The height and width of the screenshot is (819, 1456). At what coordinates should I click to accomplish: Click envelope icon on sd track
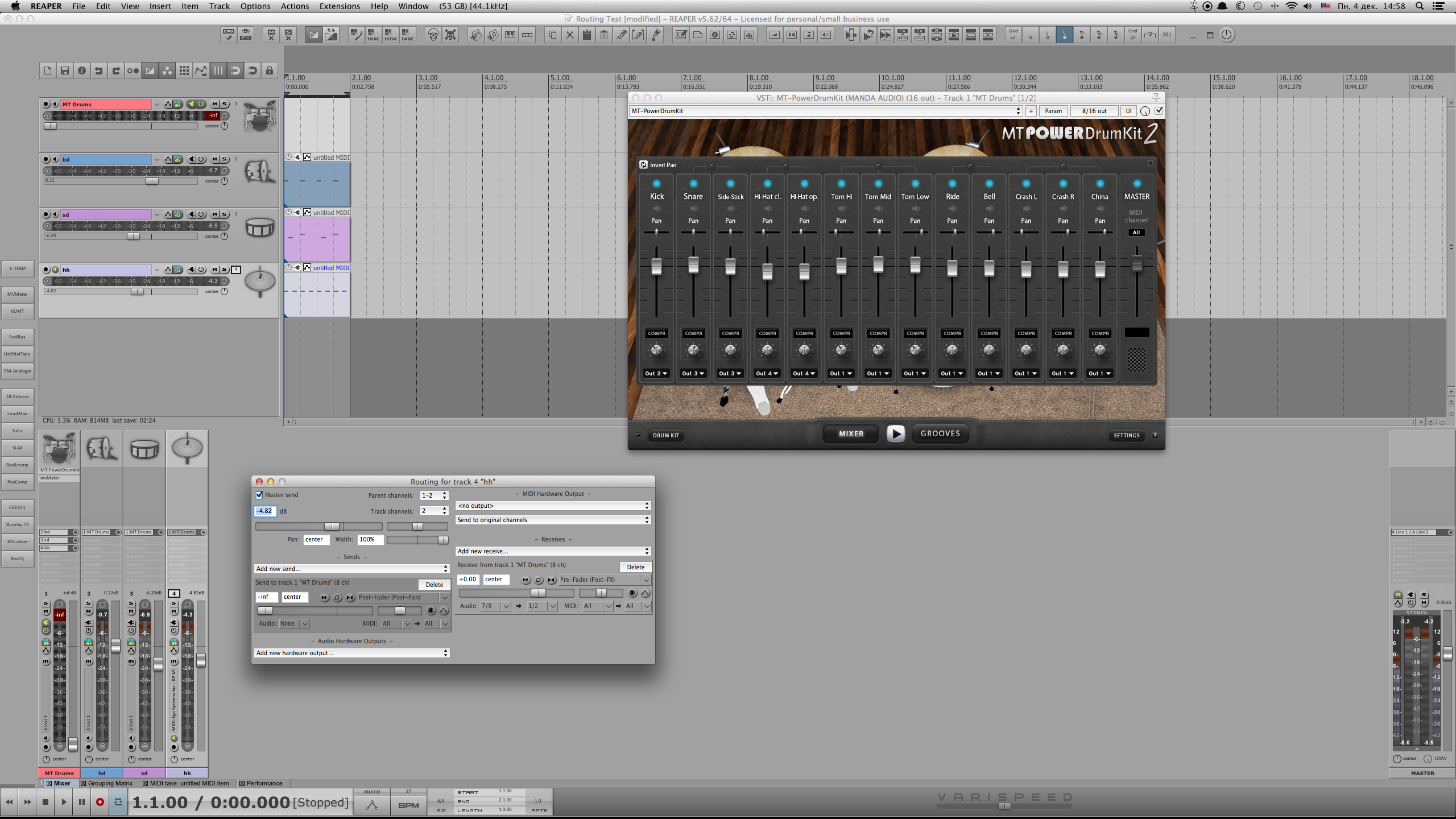point(168,214)
